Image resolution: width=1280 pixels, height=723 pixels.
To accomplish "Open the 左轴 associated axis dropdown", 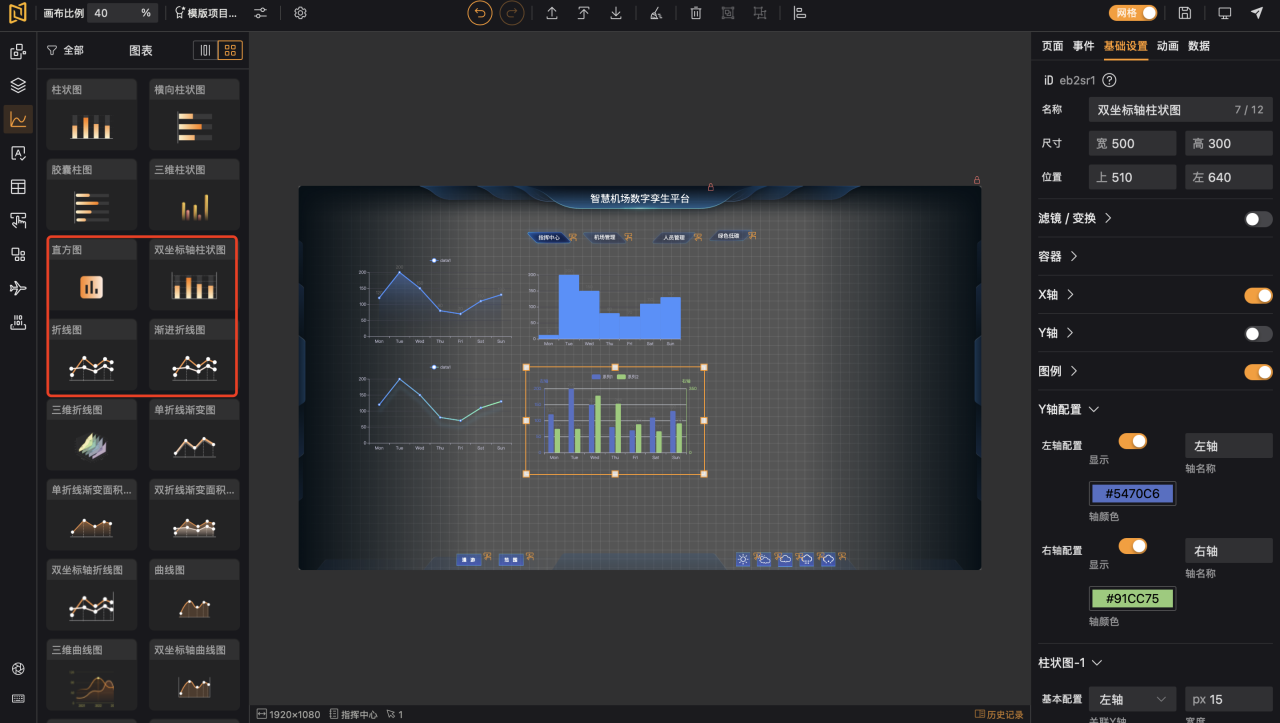I will pyautogui.click(x=1132, y=699).
